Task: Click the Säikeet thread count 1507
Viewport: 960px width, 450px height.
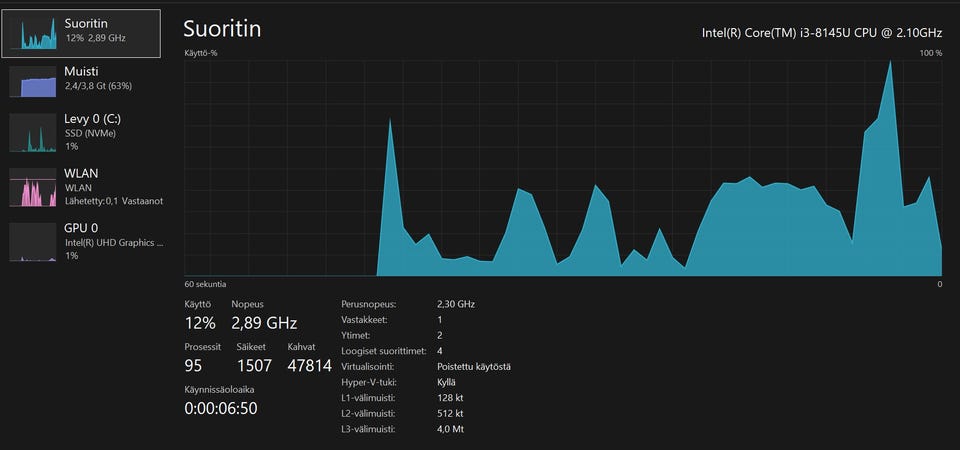Action: coord(254,366)
